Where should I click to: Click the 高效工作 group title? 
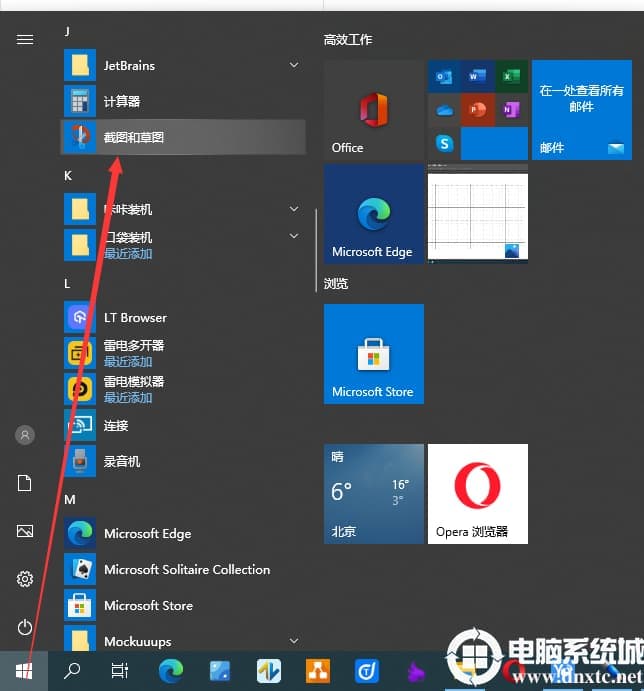coord(348,40)
